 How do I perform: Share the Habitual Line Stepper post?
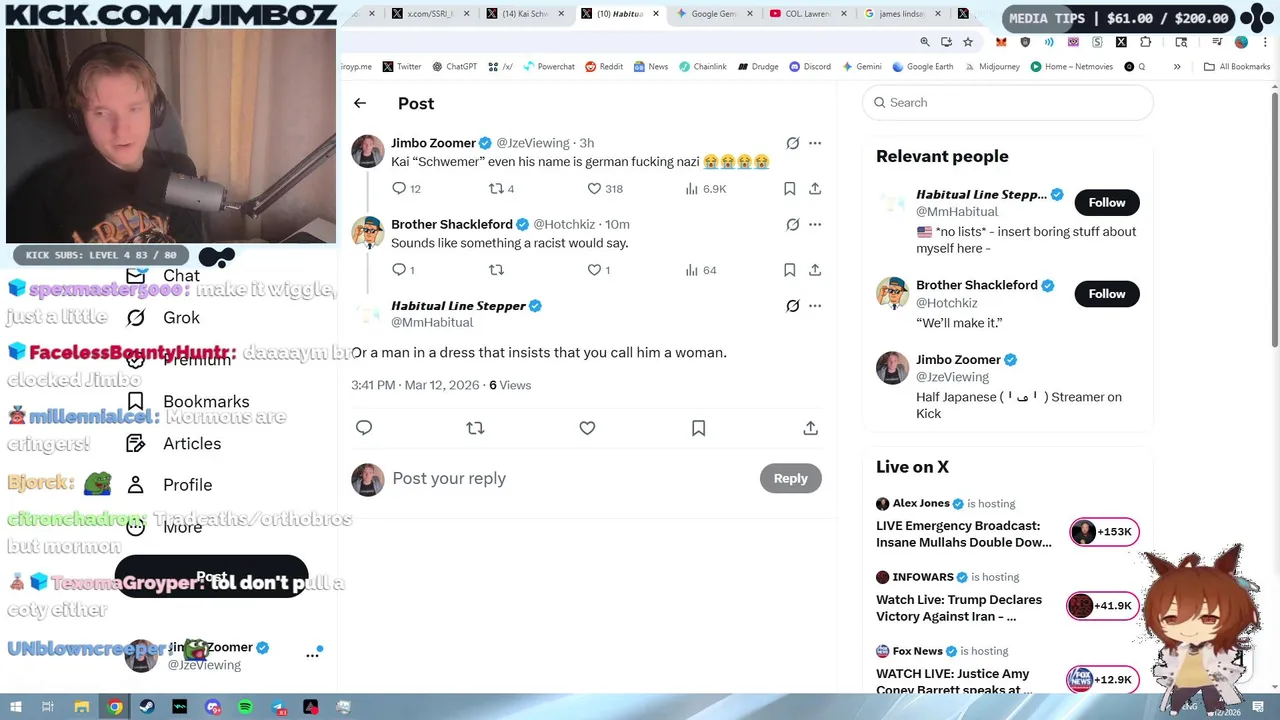(811, 428)
